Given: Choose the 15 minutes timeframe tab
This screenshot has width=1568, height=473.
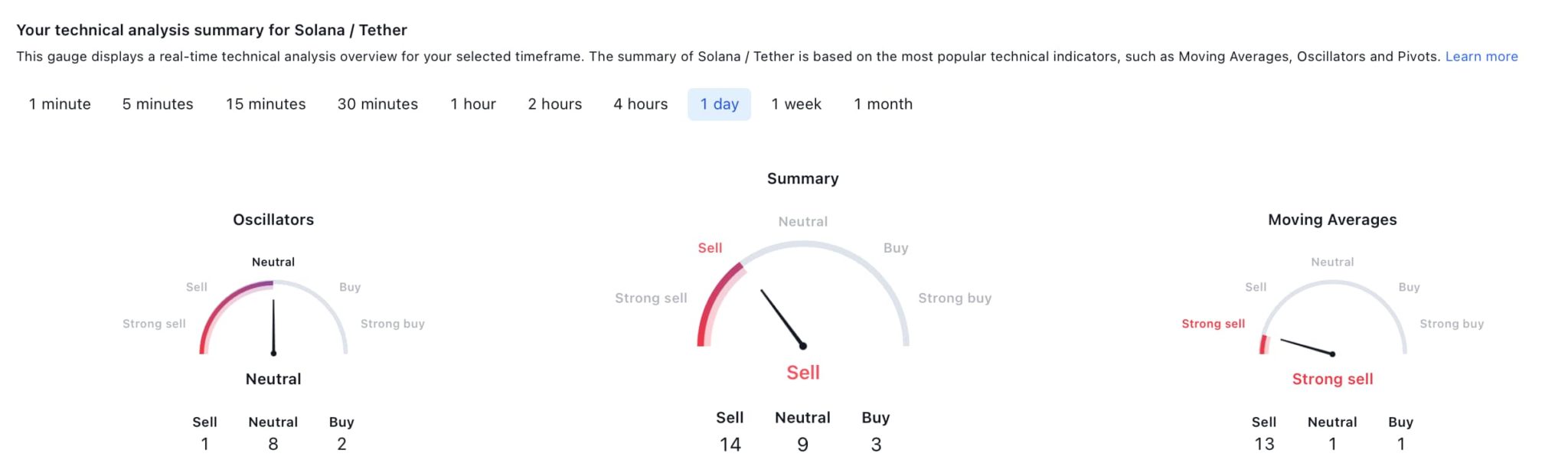Looking at the screenshot, I should [266, 104].
